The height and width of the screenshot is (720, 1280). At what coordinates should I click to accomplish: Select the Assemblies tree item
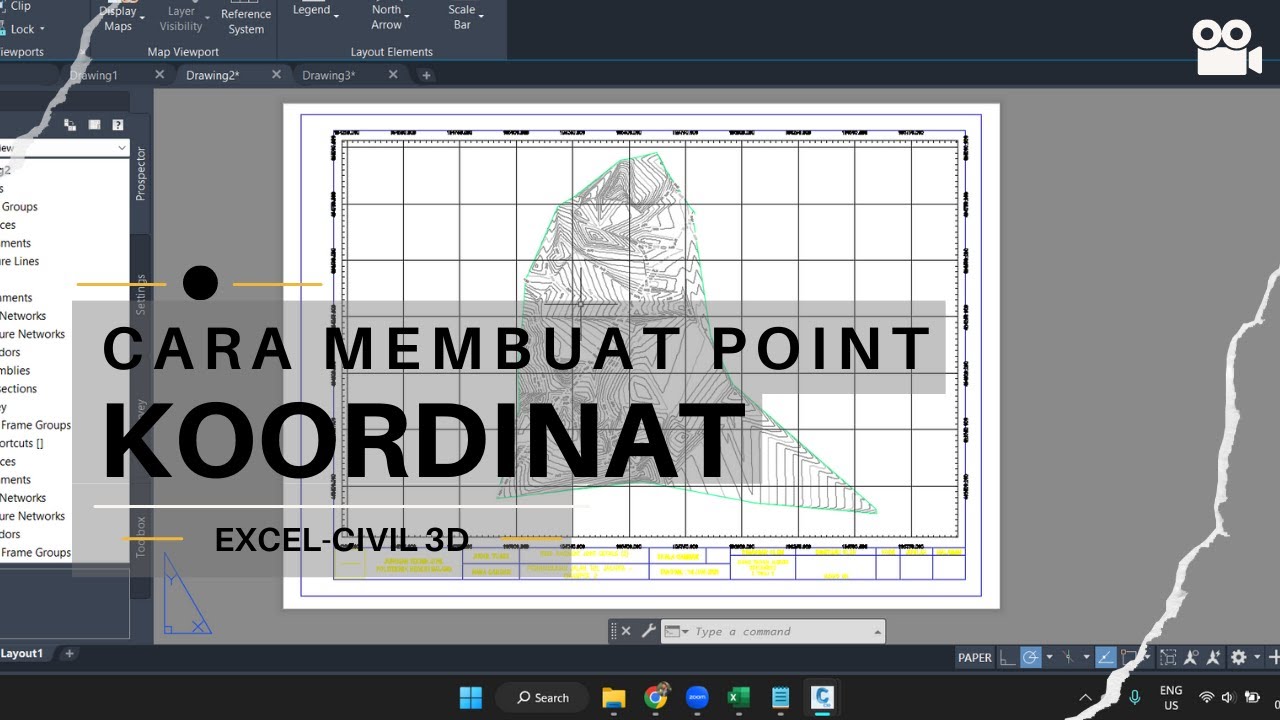(15, 371)
